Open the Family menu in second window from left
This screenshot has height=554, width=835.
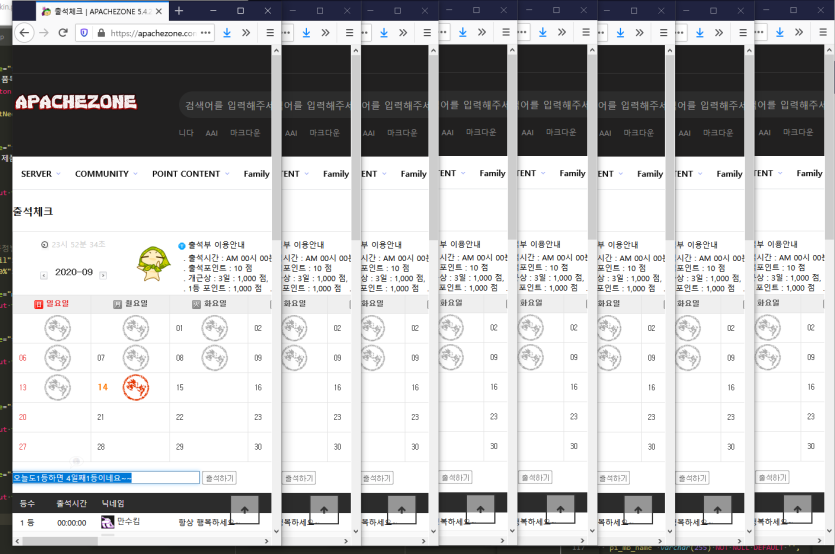[x=336, y=174]
